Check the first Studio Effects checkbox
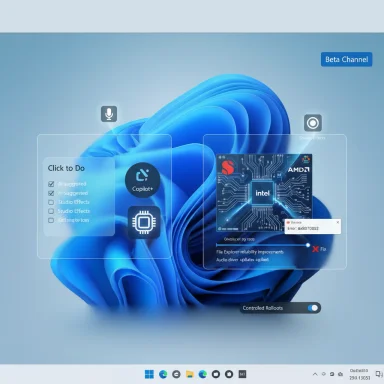This screenshot has height=384, width=384. click(51, 202)
